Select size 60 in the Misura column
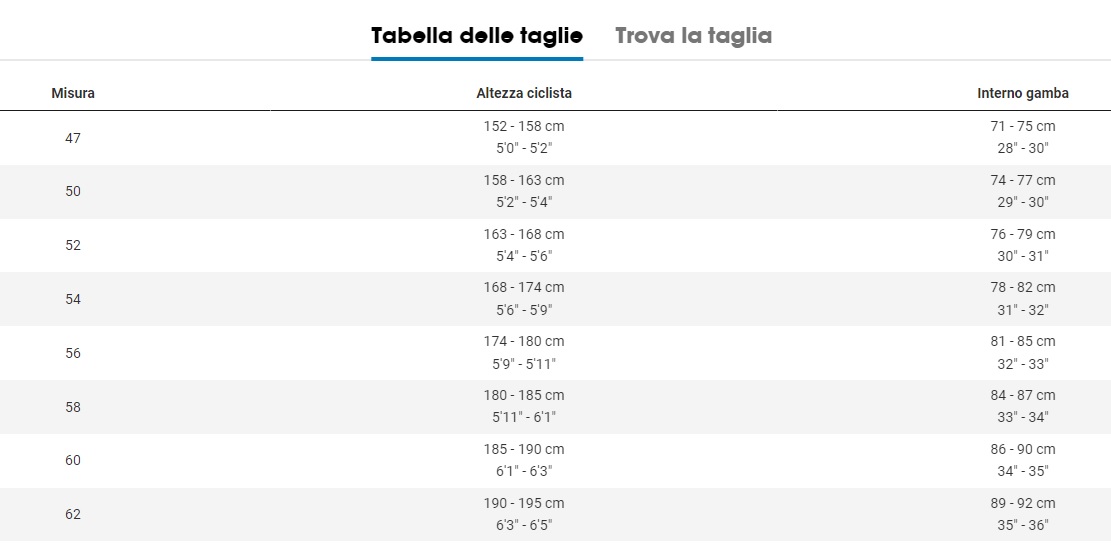 point(73,461)
